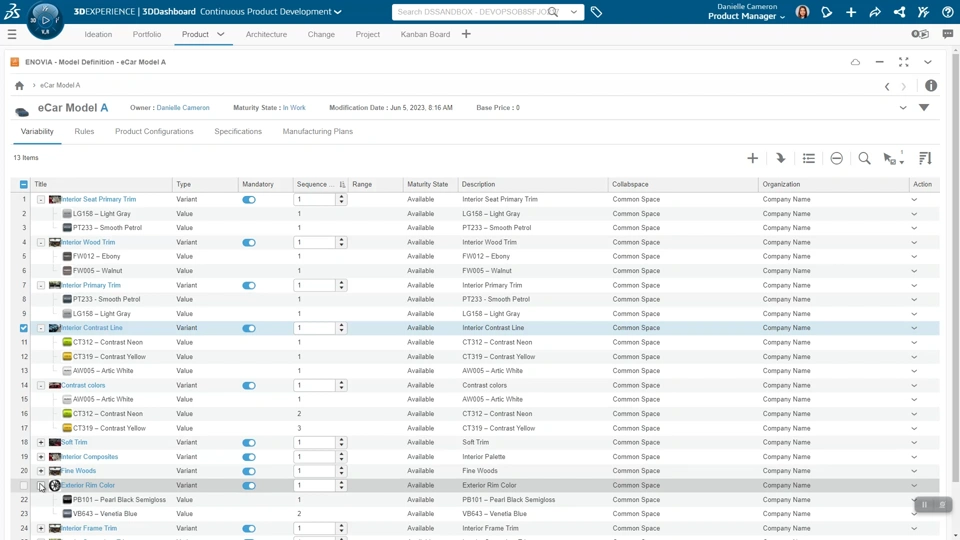Switch to the Rules tab

tap(84, 132)
